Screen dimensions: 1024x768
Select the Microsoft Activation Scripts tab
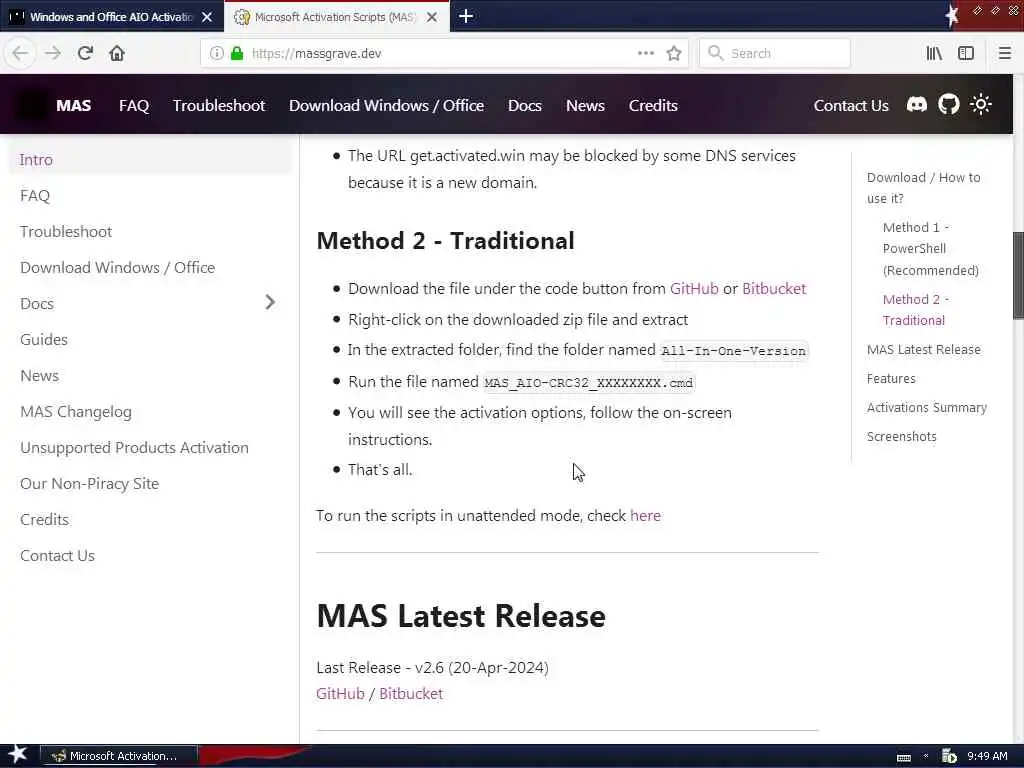click(336, 17)
